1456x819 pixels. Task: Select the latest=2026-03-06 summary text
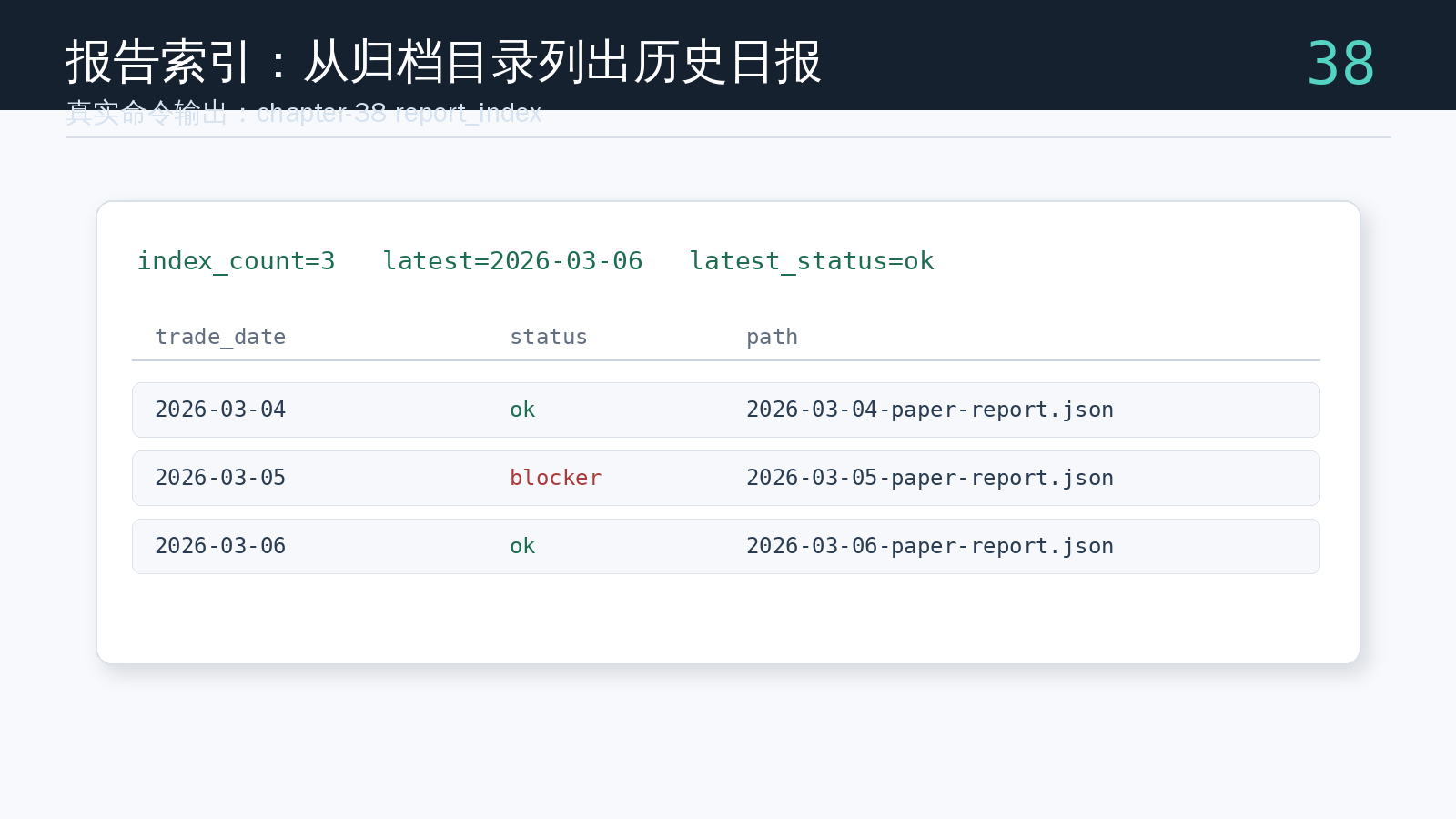(x=512, y=261)
